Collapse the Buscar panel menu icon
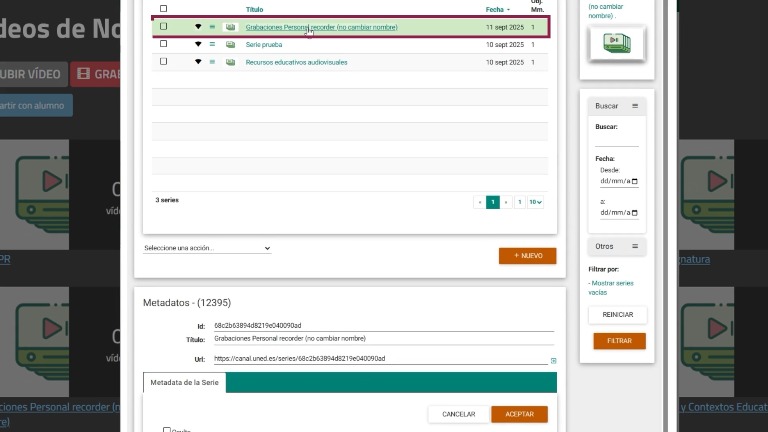Viewport: 768px width, 432px height. [x=635, y=106]
